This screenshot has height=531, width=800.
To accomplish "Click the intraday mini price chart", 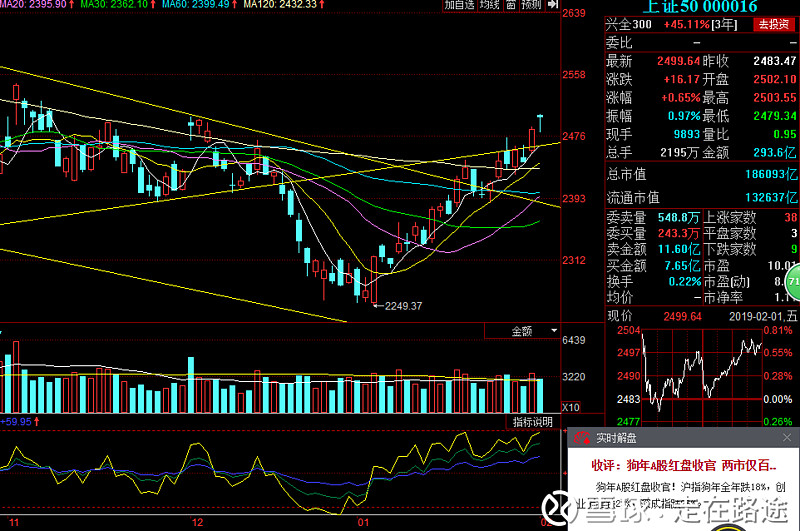I will [x=703, y=377].
